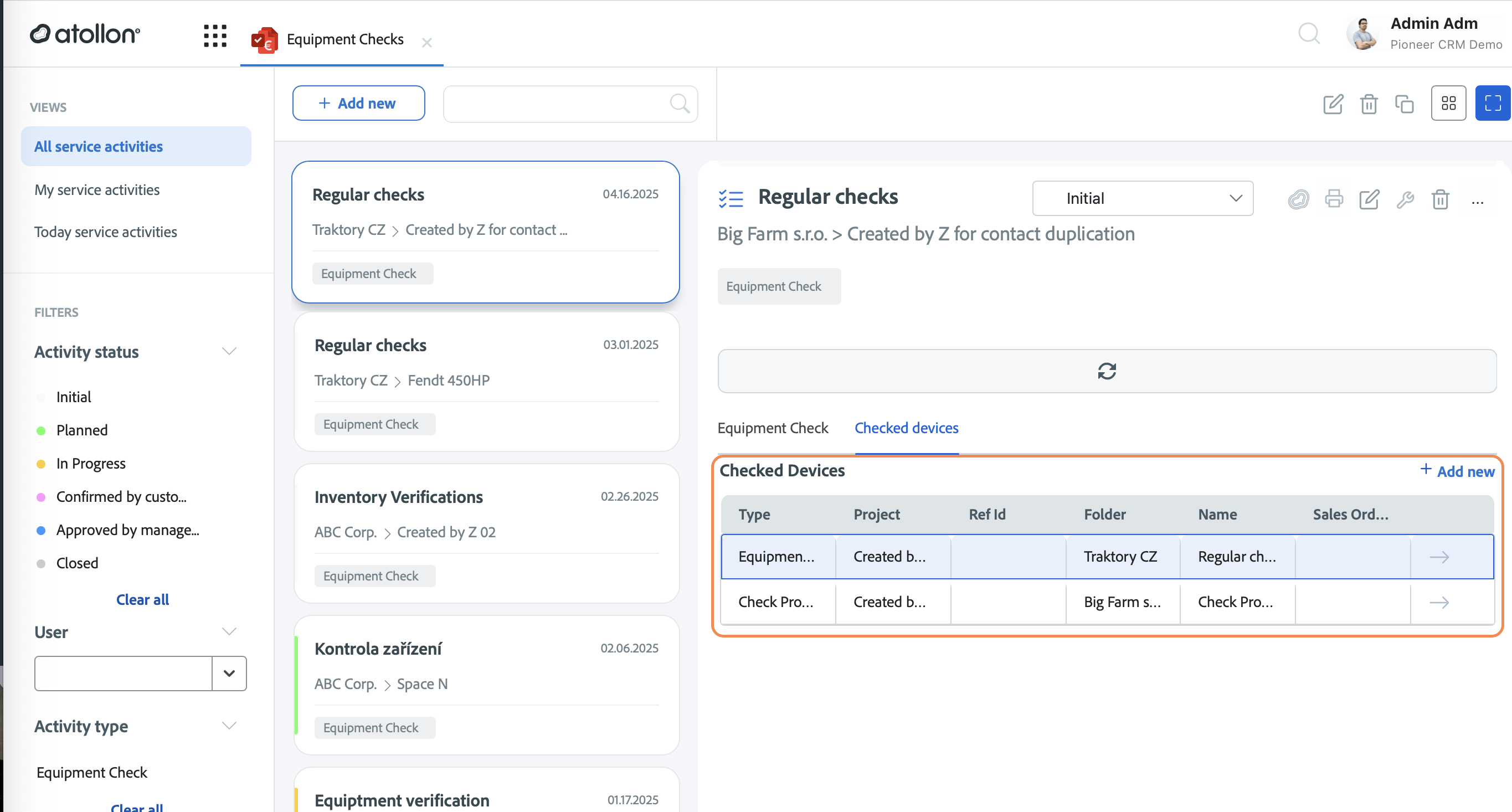Filter by Closed activity status
The image size is (1512, 812).
pos(77,562)
